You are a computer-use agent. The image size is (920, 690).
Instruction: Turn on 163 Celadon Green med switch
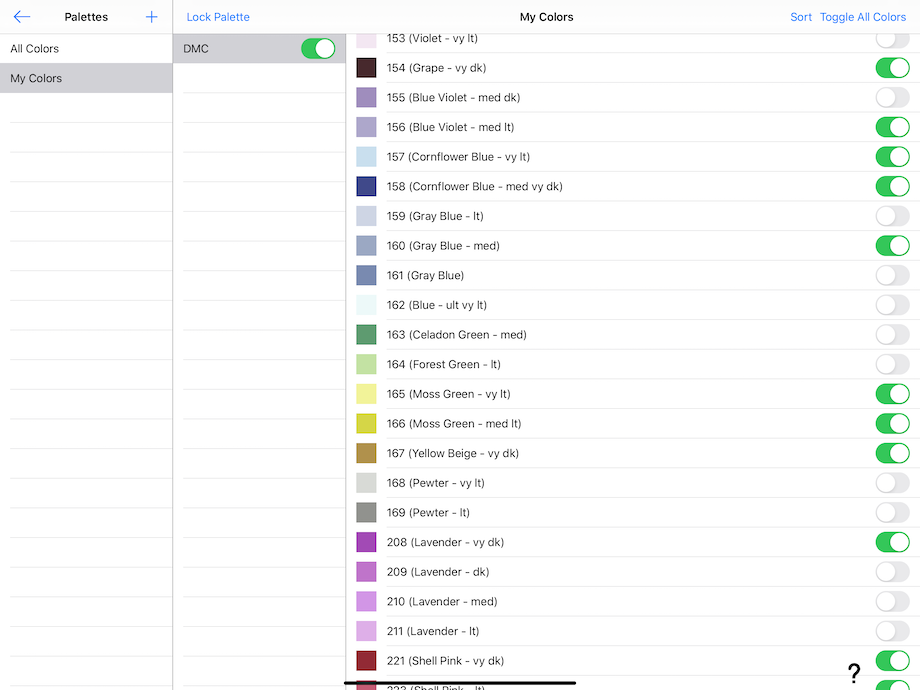tap(892, 335)
